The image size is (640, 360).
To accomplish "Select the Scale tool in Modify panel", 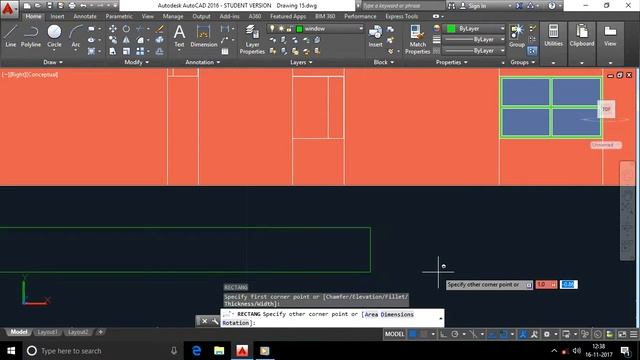I will click(x=127, y=51).
